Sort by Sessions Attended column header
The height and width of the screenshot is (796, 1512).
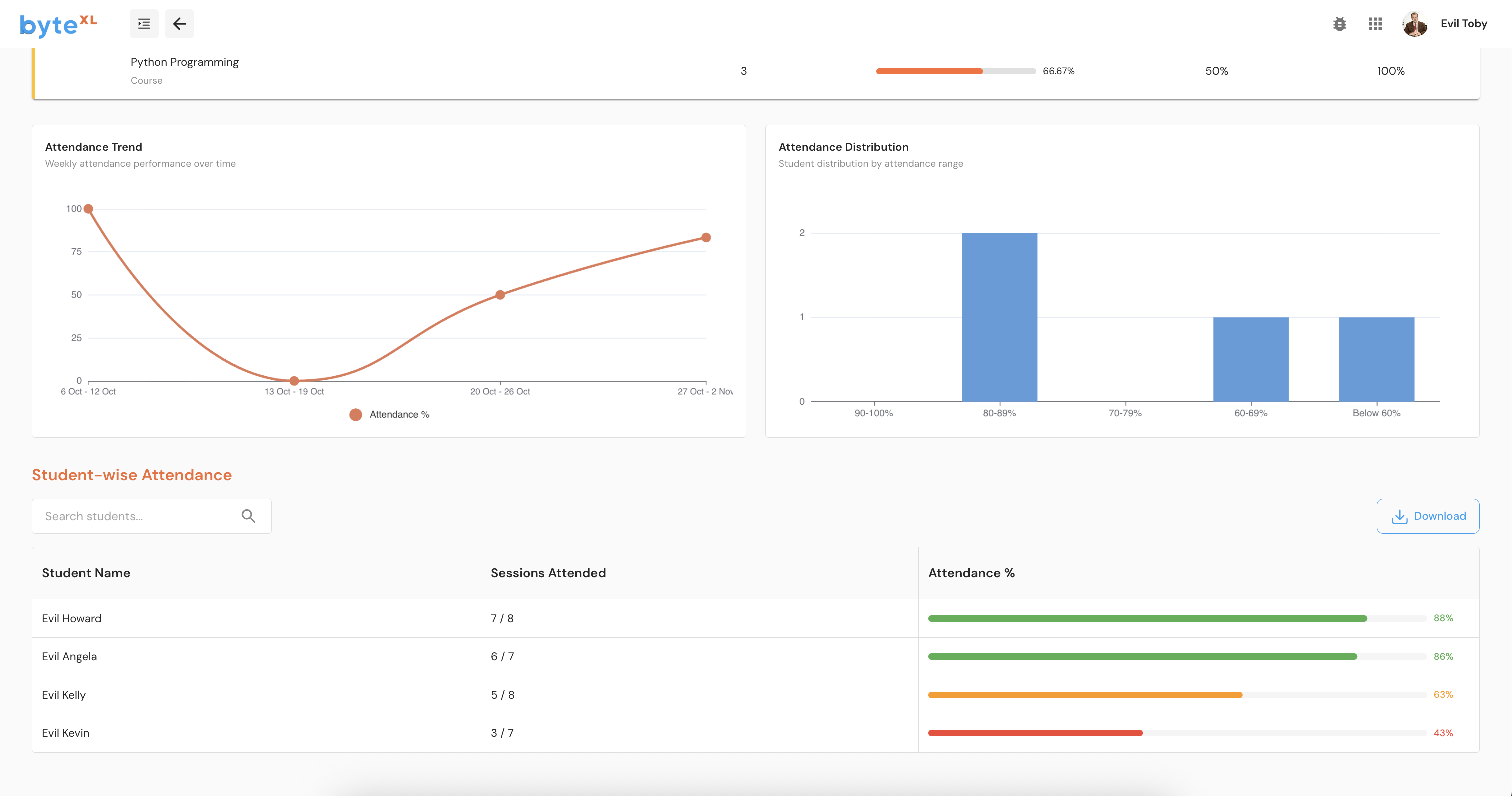pos(548,573)
